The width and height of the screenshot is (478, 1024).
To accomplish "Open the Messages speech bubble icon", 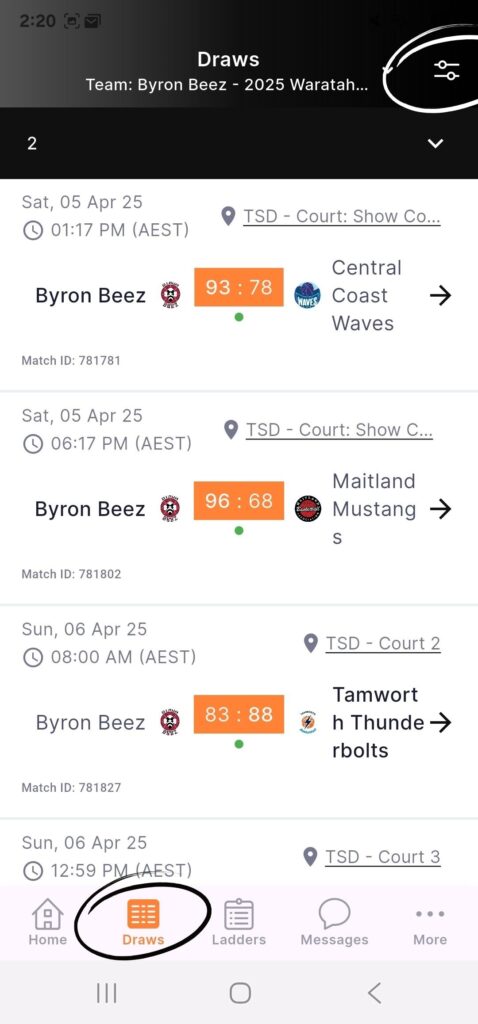I will tap(334, 913).
